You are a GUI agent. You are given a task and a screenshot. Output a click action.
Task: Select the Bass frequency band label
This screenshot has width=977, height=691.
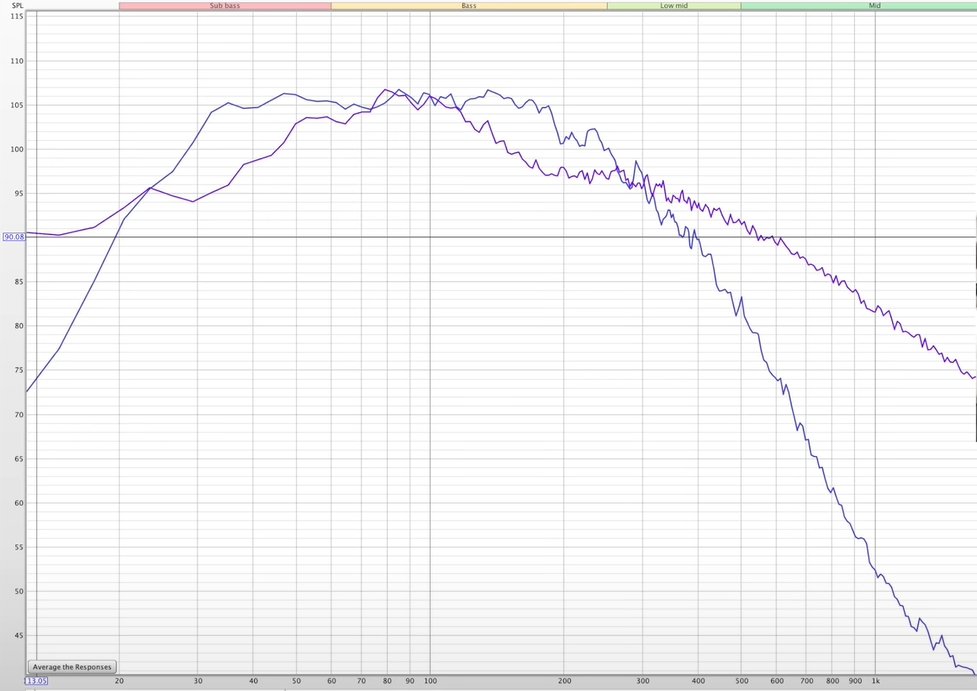468,6
